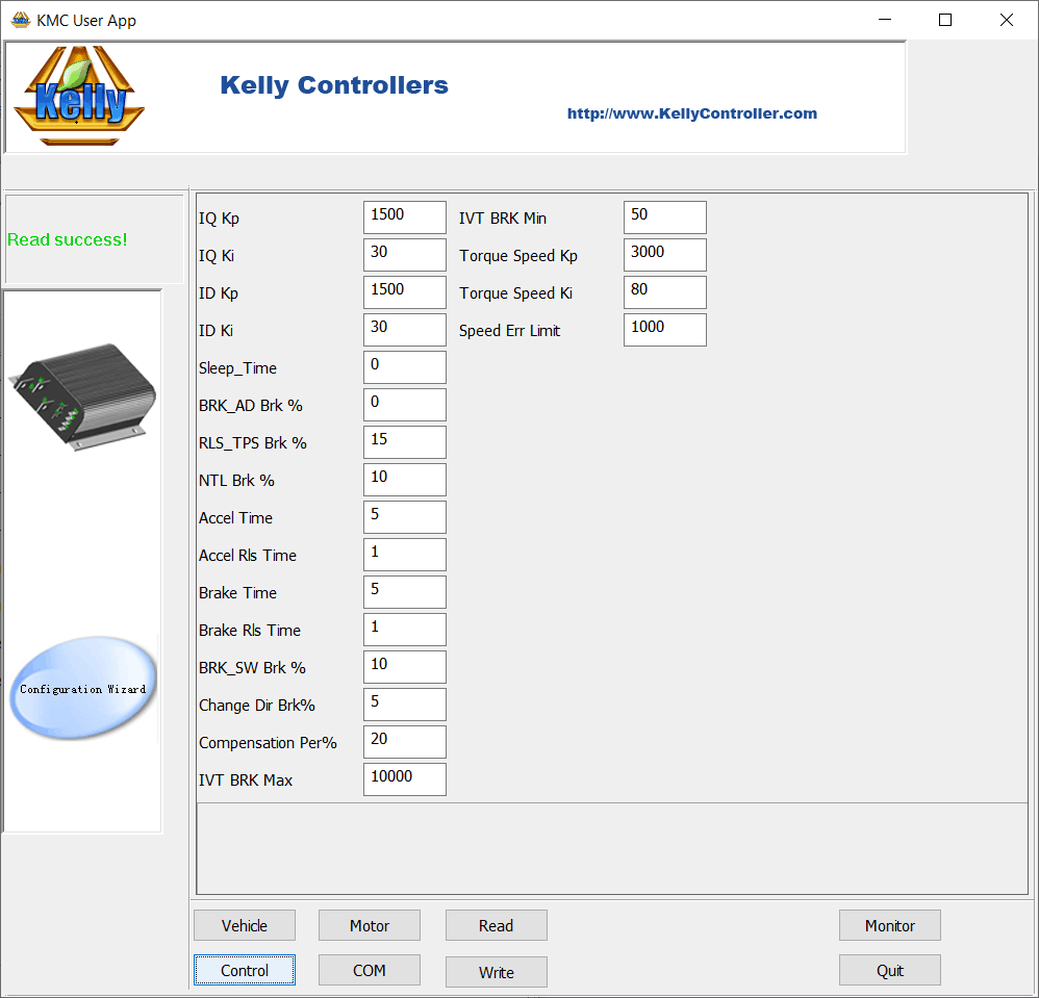
Task: Select the NTL Brk % field
Action: pos(405,480)
